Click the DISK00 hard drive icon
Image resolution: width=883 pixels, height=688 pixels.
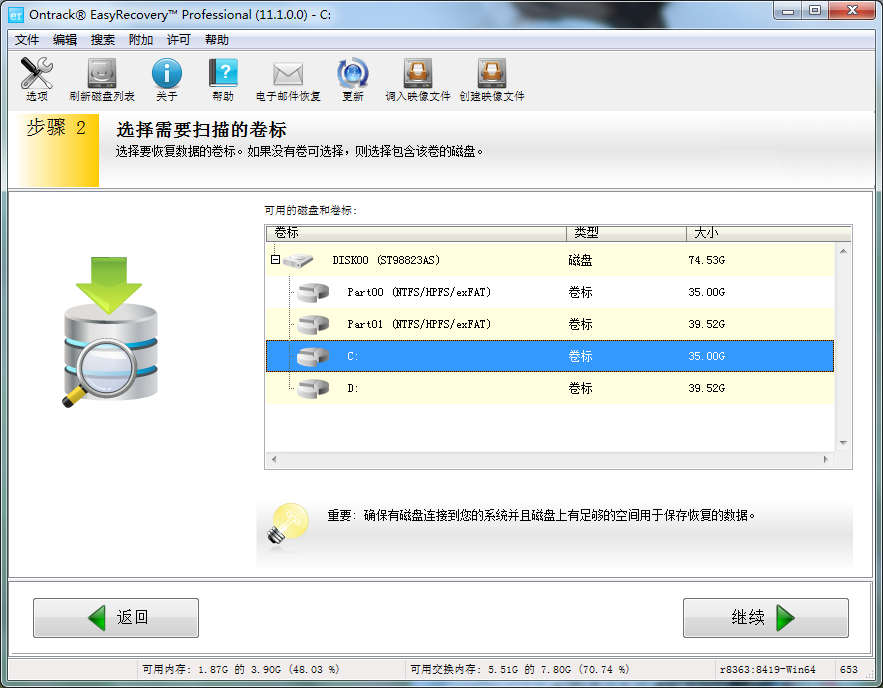pyautogui.click(x=298, y=260)
